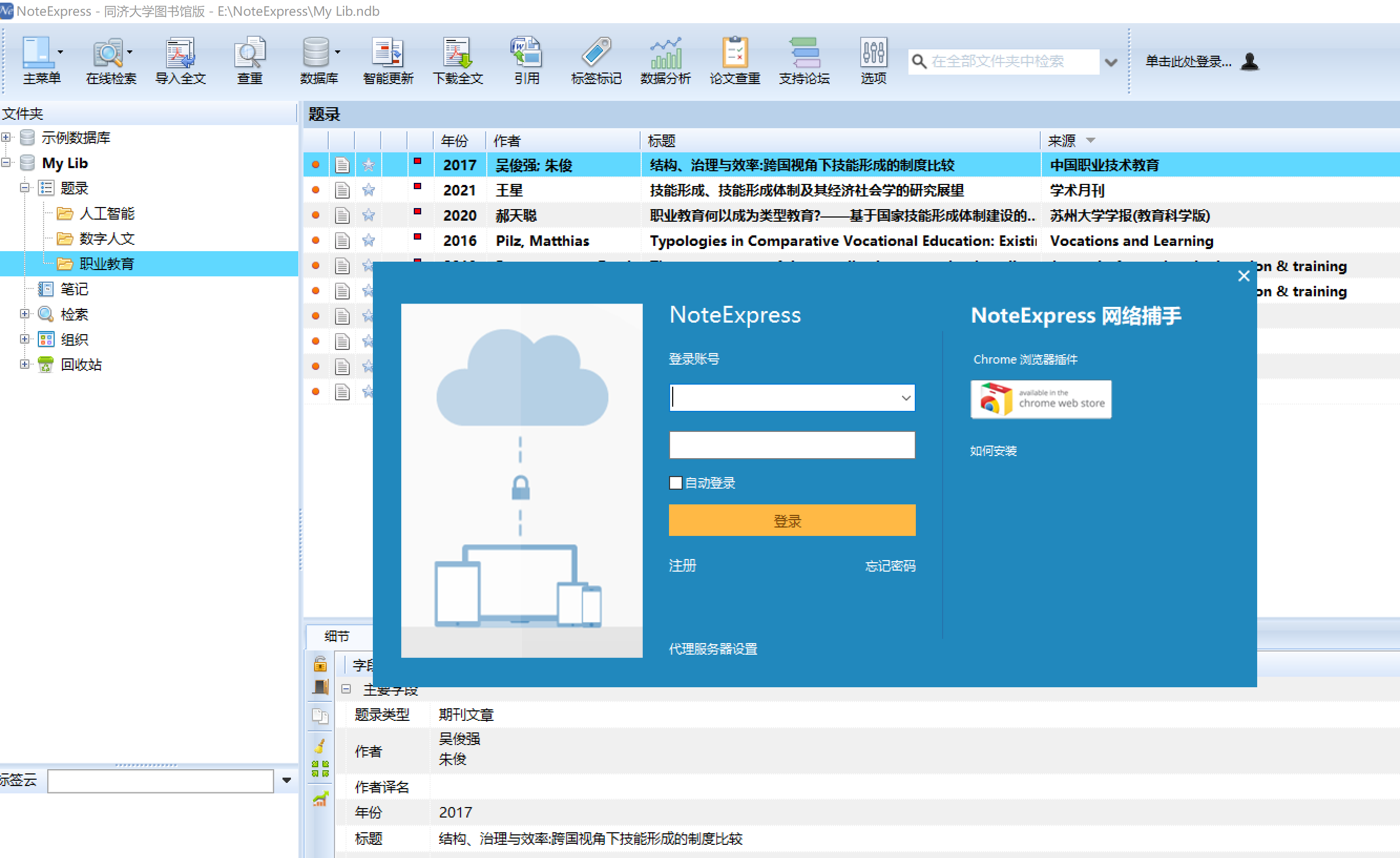1400x858 pixels.
Task: Toggle the orange read dot of the 2021 row
Action: [x=315, y=190]
